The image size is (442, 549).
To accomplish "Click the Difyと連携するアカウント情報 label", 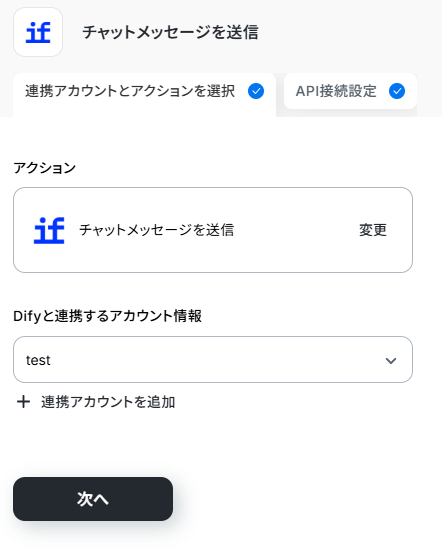I will click(x=108, y=316).
